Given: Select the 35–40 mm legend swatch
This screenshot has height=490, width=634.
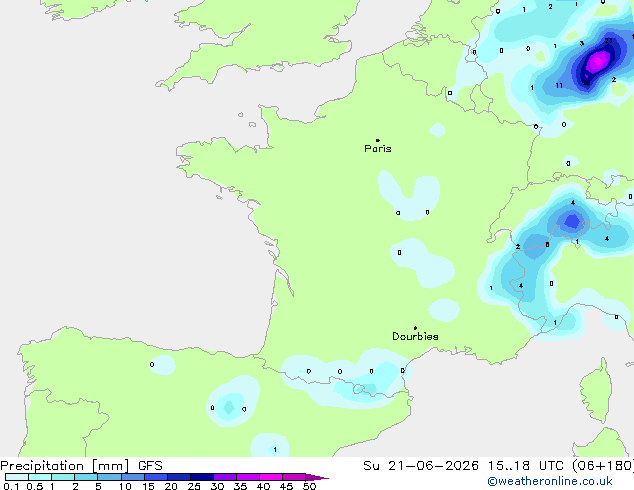Looking at the screenshot, I should click(248, 477).
